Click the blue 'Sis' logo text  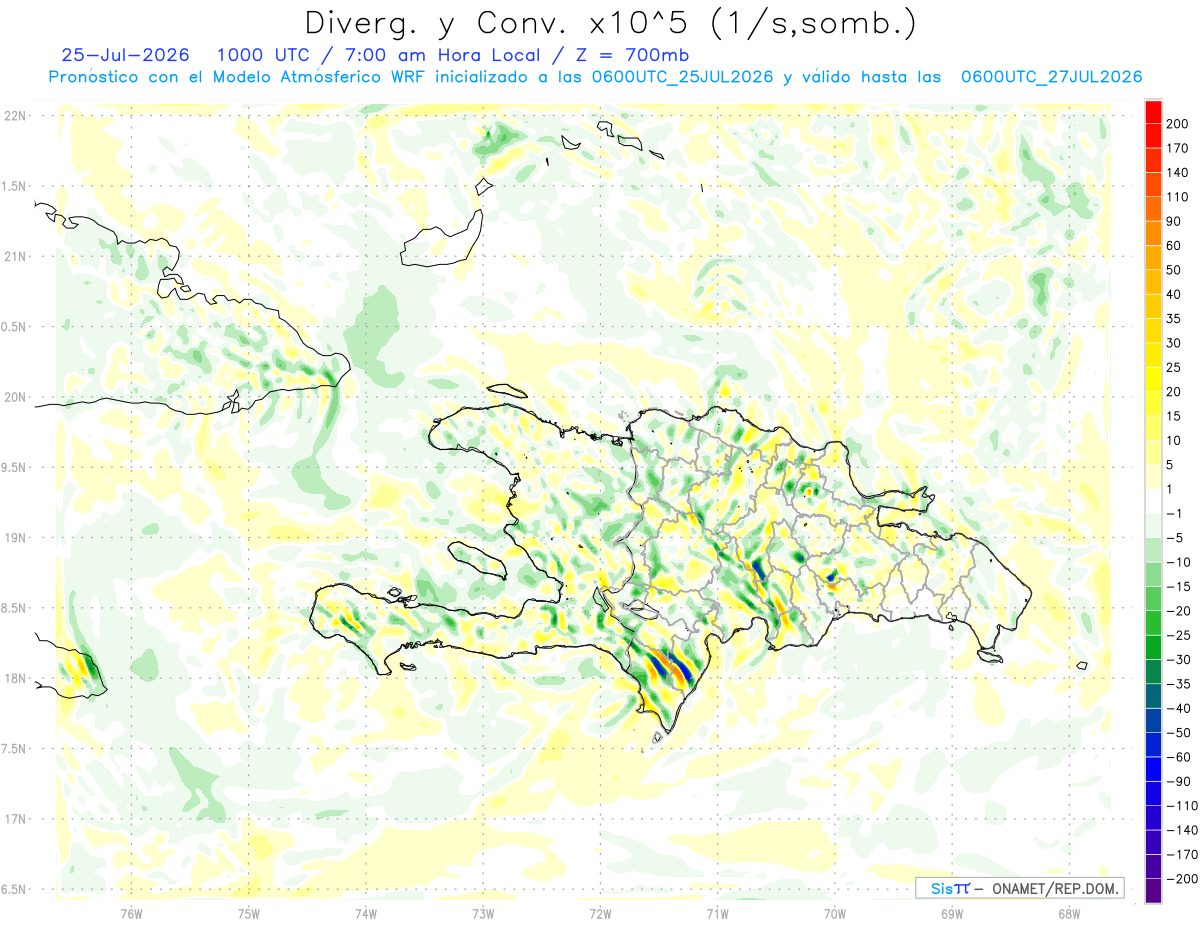[x=942, y=888]
